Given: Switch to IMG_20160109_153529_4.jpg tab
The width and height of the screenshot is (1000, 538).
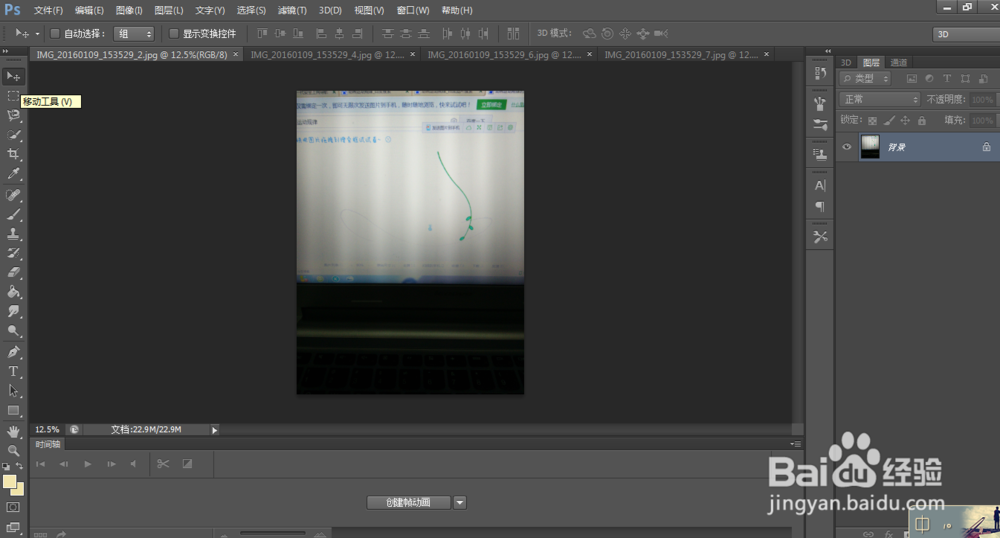Looking at the screenshot, I should pyautogui.click(x=327, y=55).
